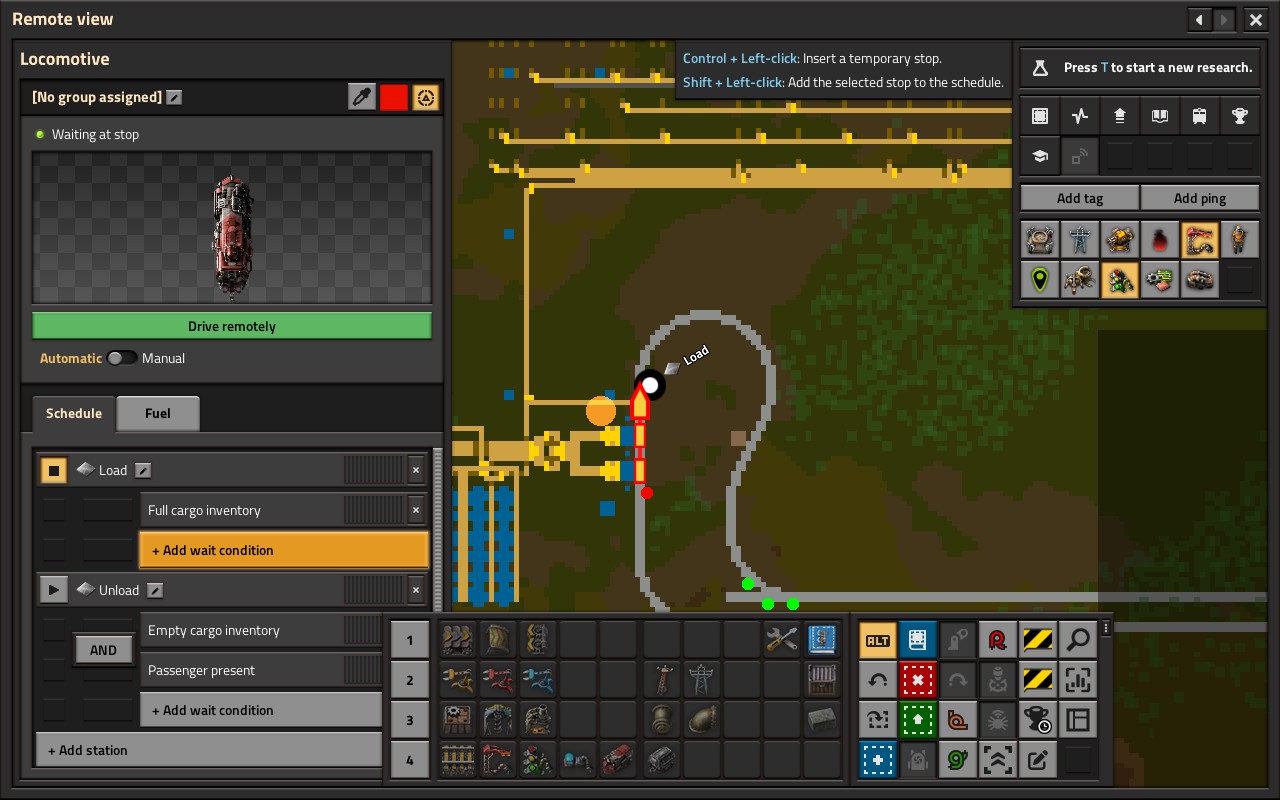Switch the Automatic/Manual train mode toggle
Screen dimensions: 1280x800
122,358
